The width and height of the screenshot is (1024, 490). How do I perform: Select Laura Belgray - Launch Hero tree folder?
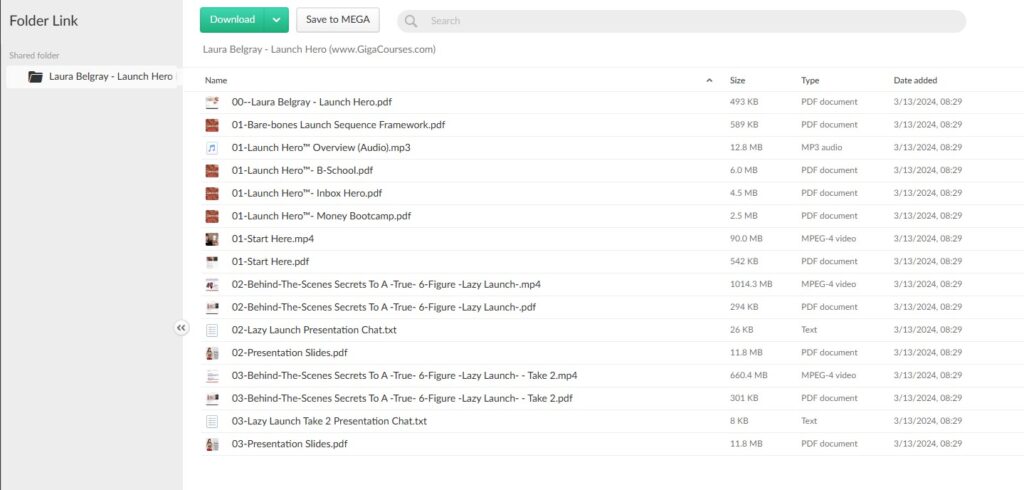coord(110,77)
